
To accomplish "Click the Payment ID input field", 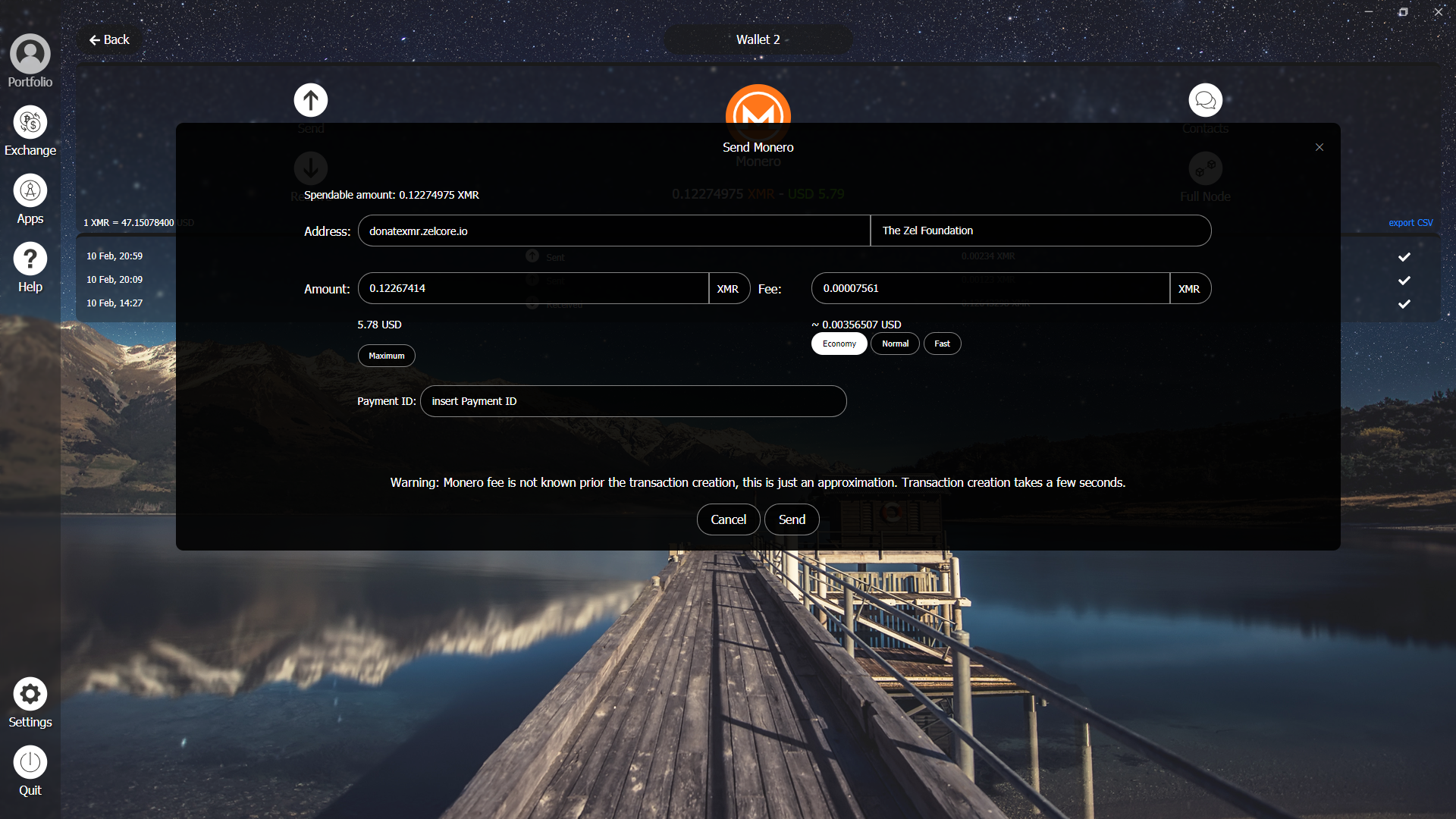I will pos(633,401).
